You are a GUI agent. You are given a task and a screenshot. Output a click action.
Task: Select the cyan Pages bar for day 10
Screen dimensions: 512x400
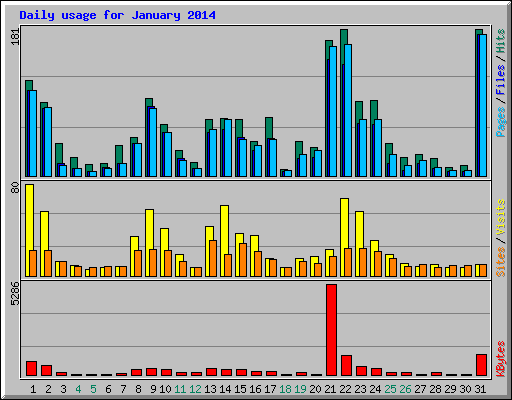[168, 154]
